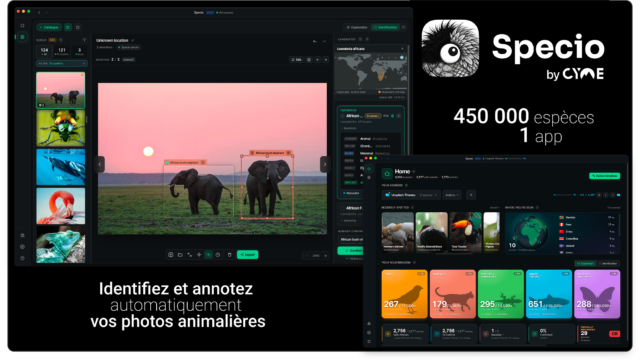
Task: Click the circular icon next to green tool
Action: (218, 255)
